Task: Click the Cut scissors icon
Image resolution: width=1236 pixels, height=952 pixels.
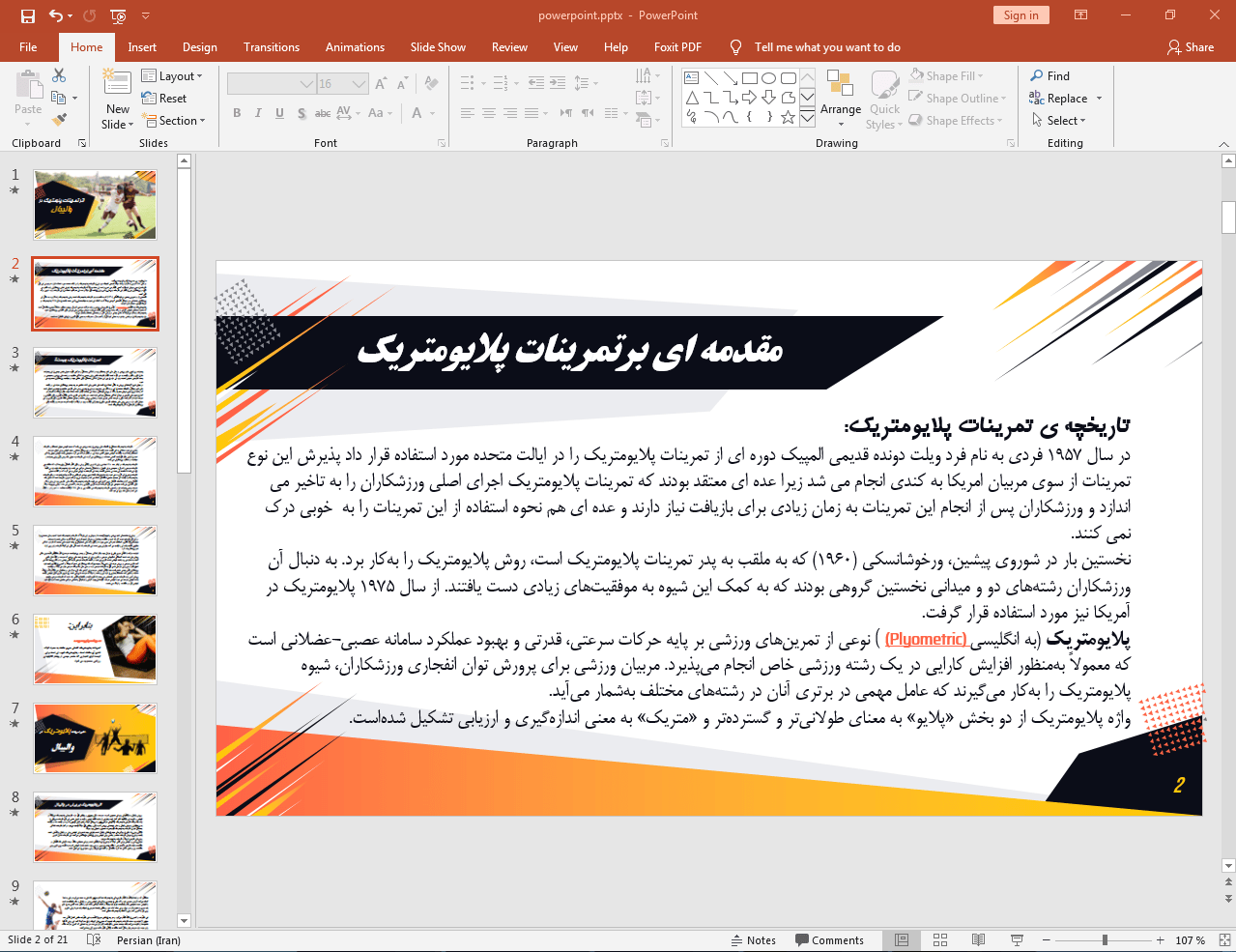Action: coord(59,75)
